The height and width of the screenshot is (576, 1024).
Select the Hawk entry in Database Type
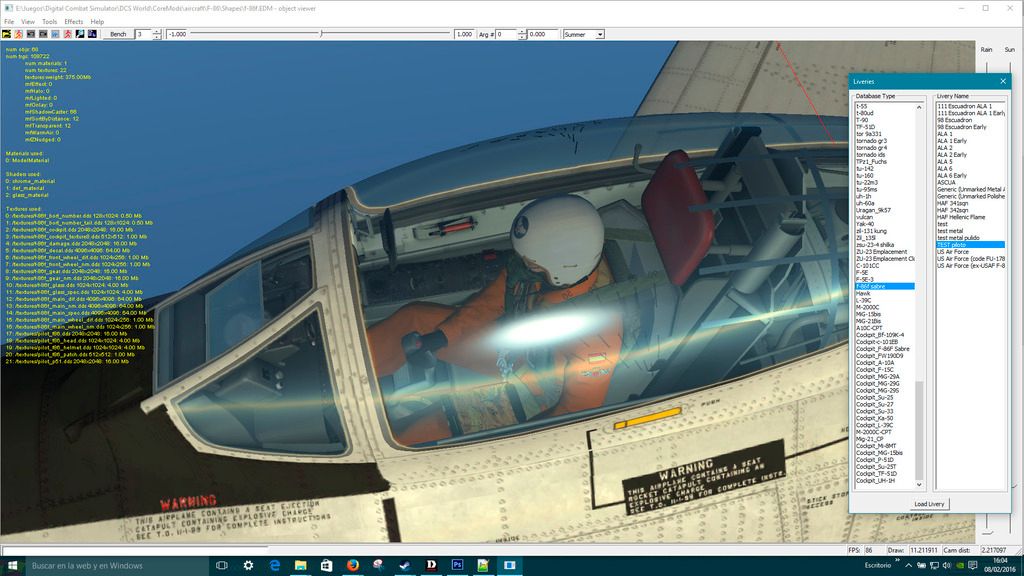click(x=862, y=293)
